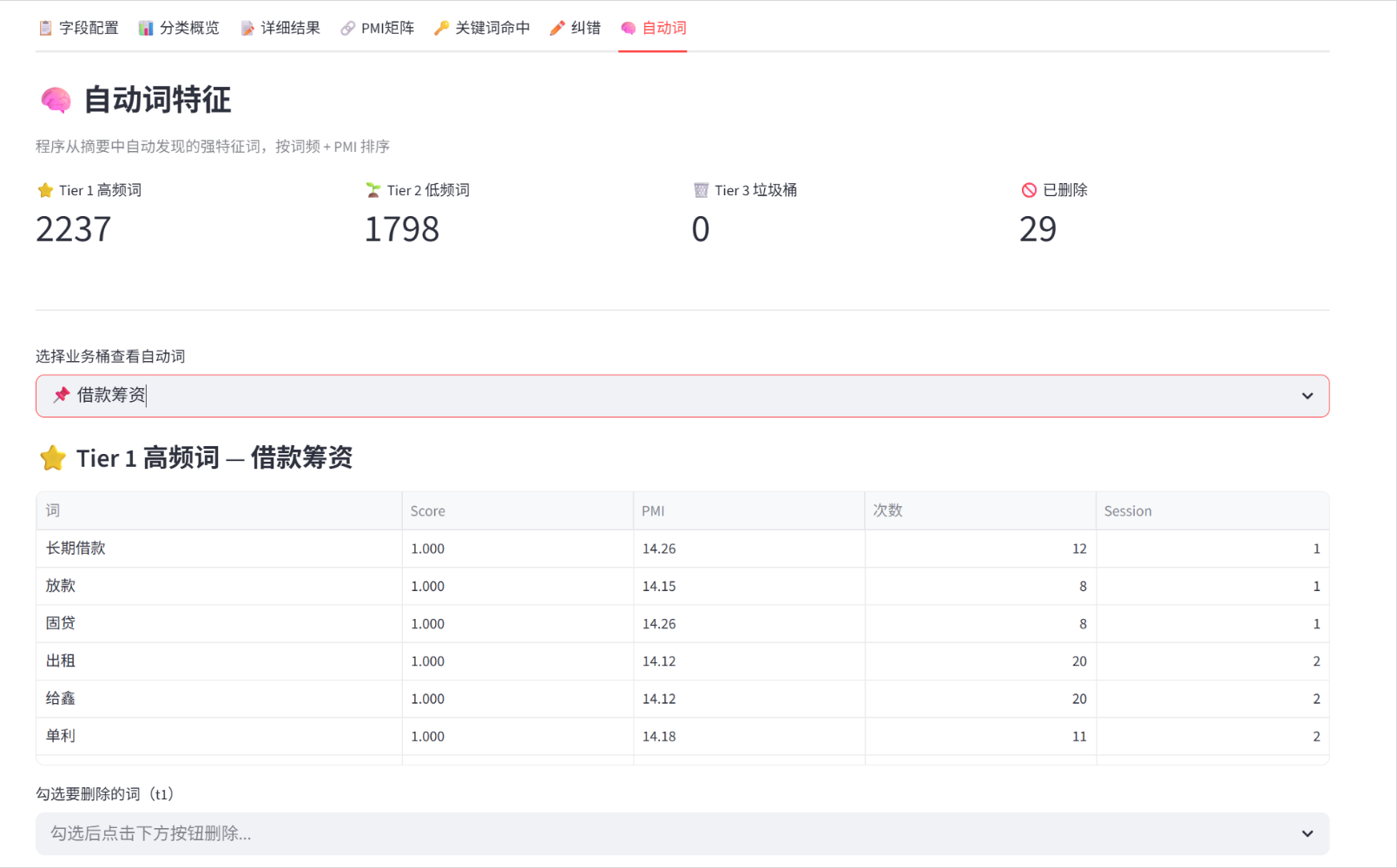
Task: Click the 自动词特征 heading text
Action: tap(157, 100)
